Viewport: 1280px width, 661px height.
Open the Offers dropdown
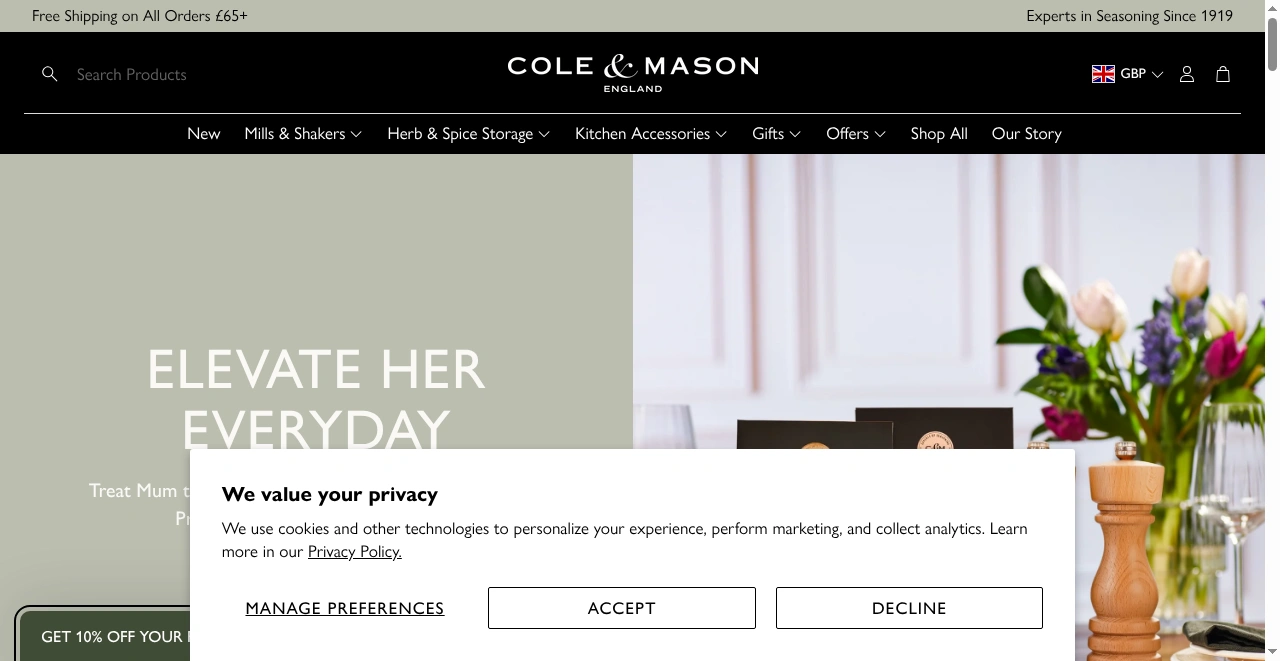[855, 133]
